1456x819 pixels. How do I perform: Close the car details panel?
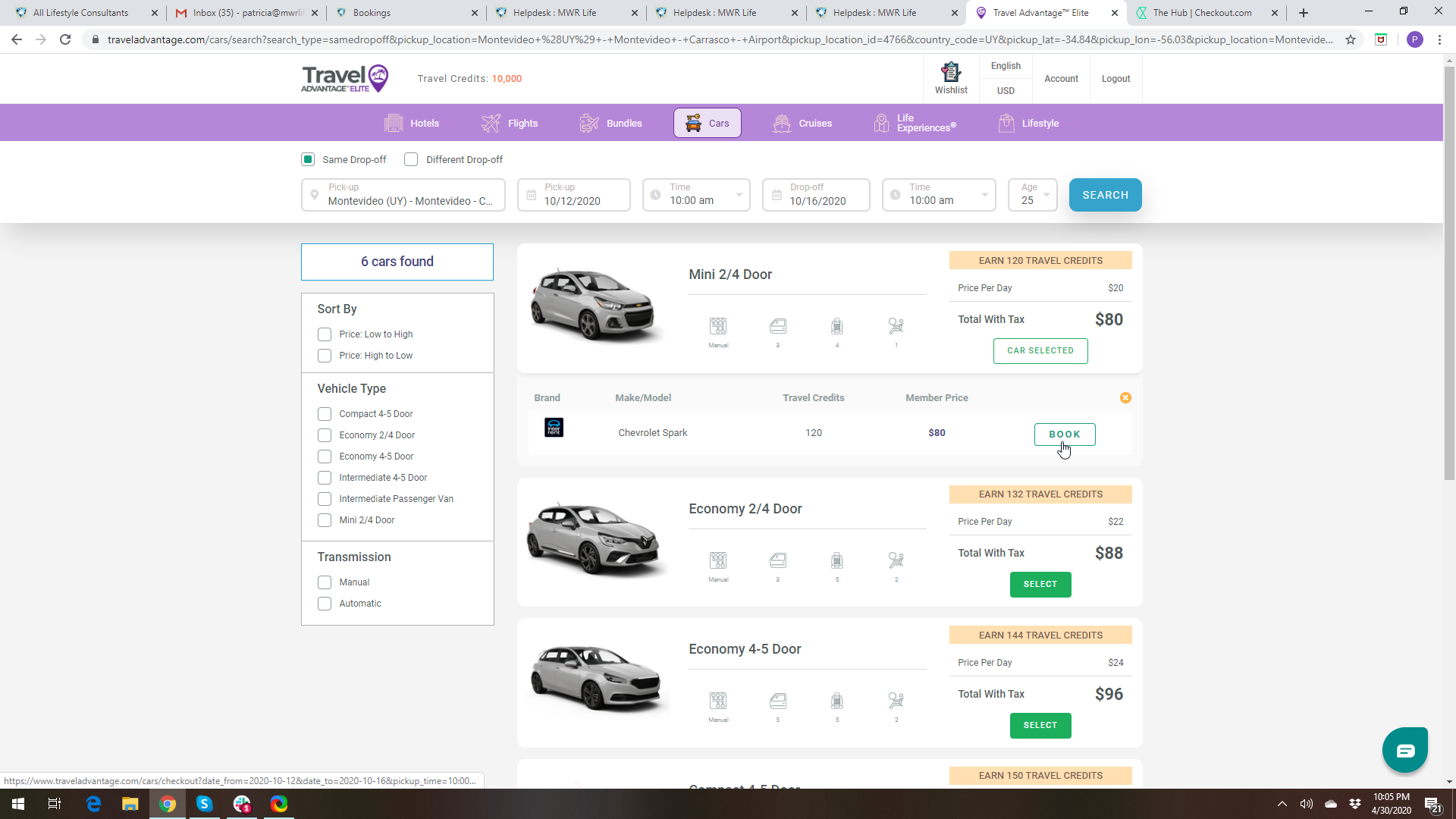tap(1125, 398)
